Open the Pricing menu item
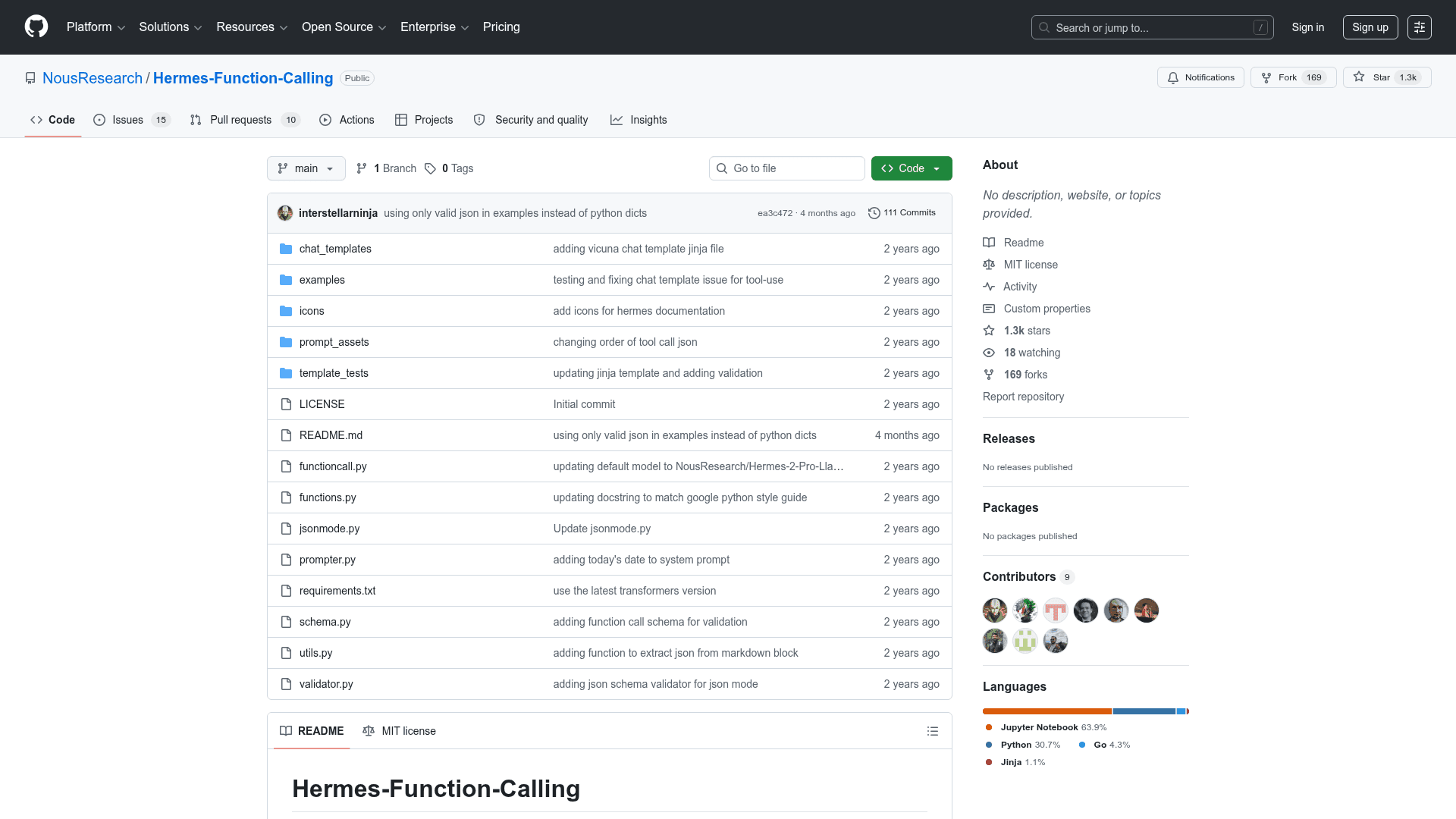The image size is (1456, 819). click(500, 27)
